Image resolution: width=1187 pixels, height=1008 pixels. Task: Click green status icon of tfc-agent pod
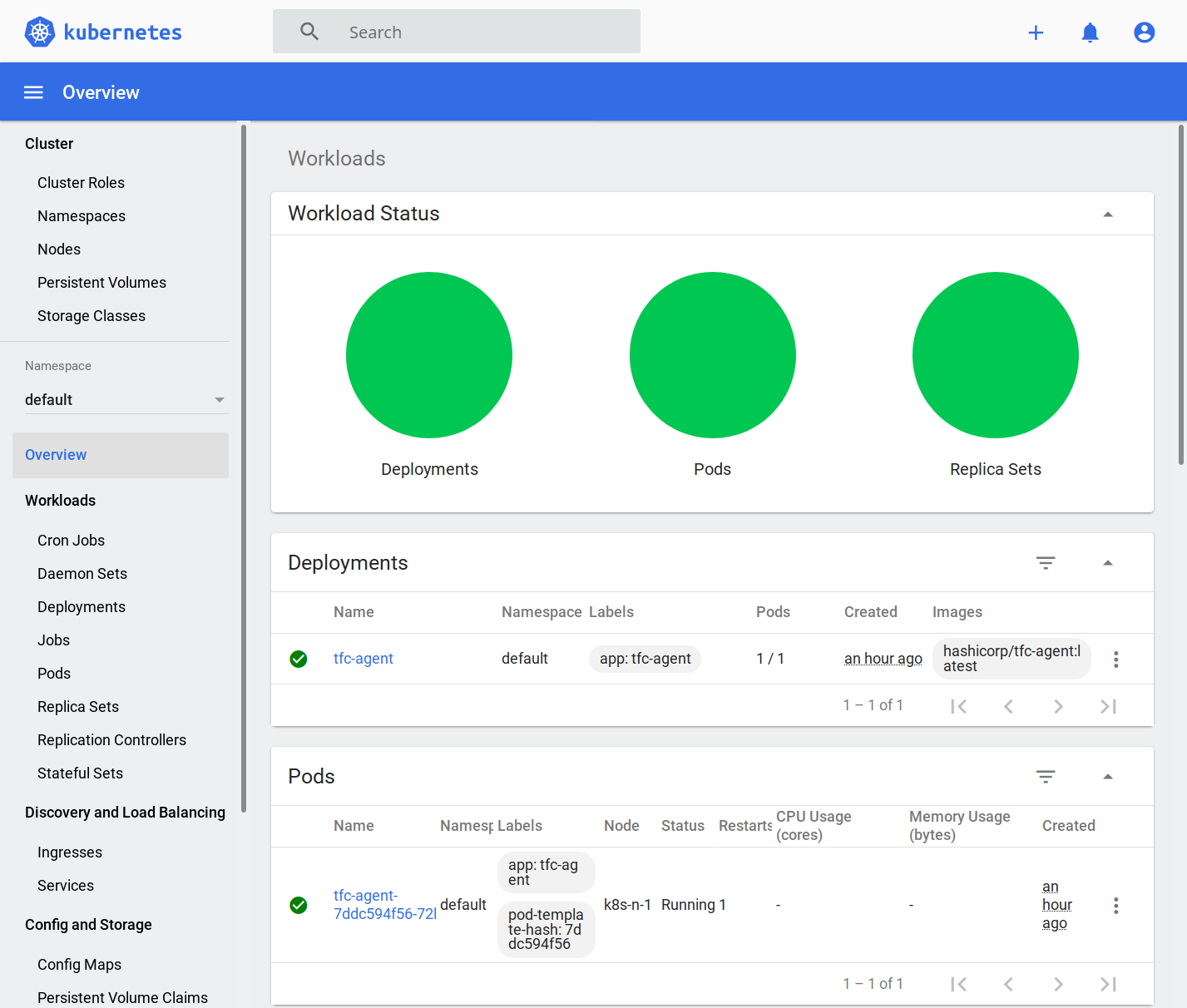(299, 905)
